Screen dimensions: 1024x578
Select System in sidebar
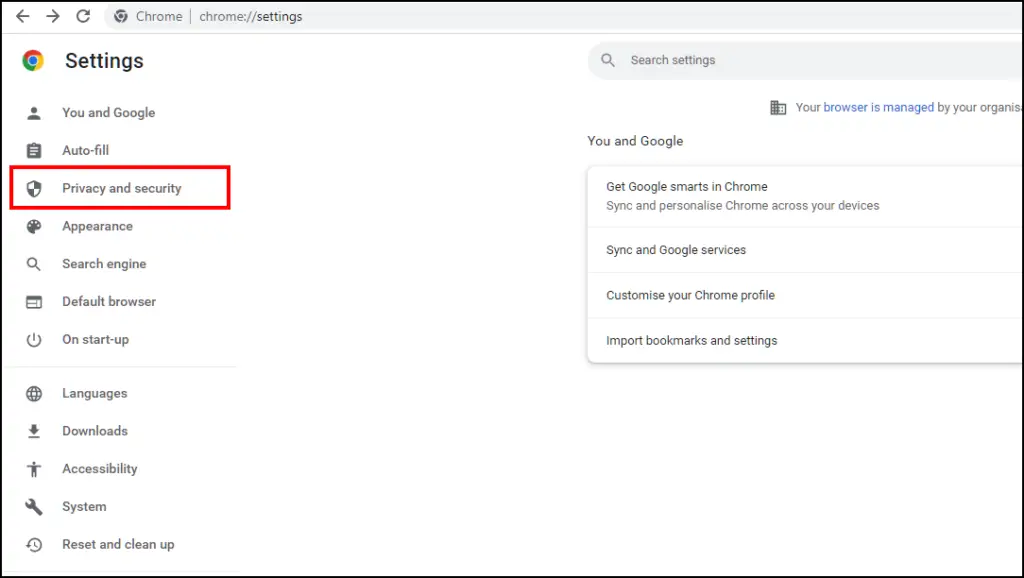pyautogui.click(x=84, y=507)
